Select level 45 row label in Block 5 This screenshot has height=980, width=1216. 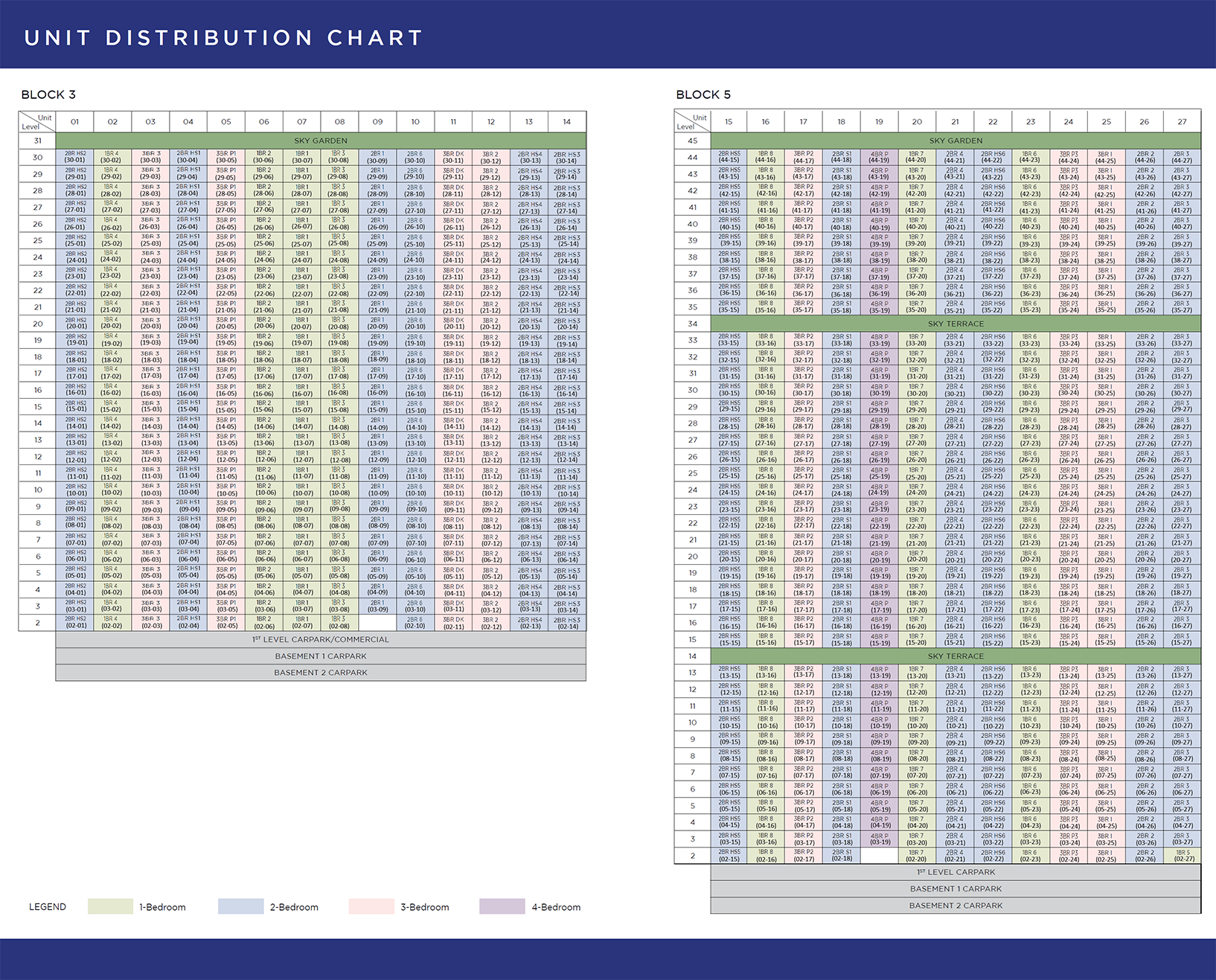(694, 140)
